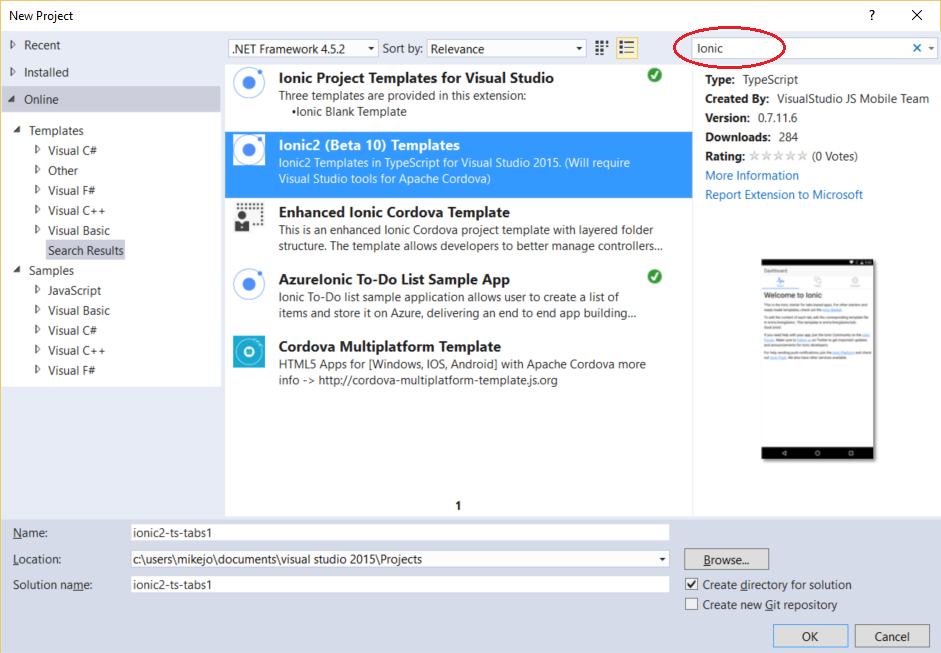Click the Enhanced Ionic Cordova Template icon

(x=249, y=217)
